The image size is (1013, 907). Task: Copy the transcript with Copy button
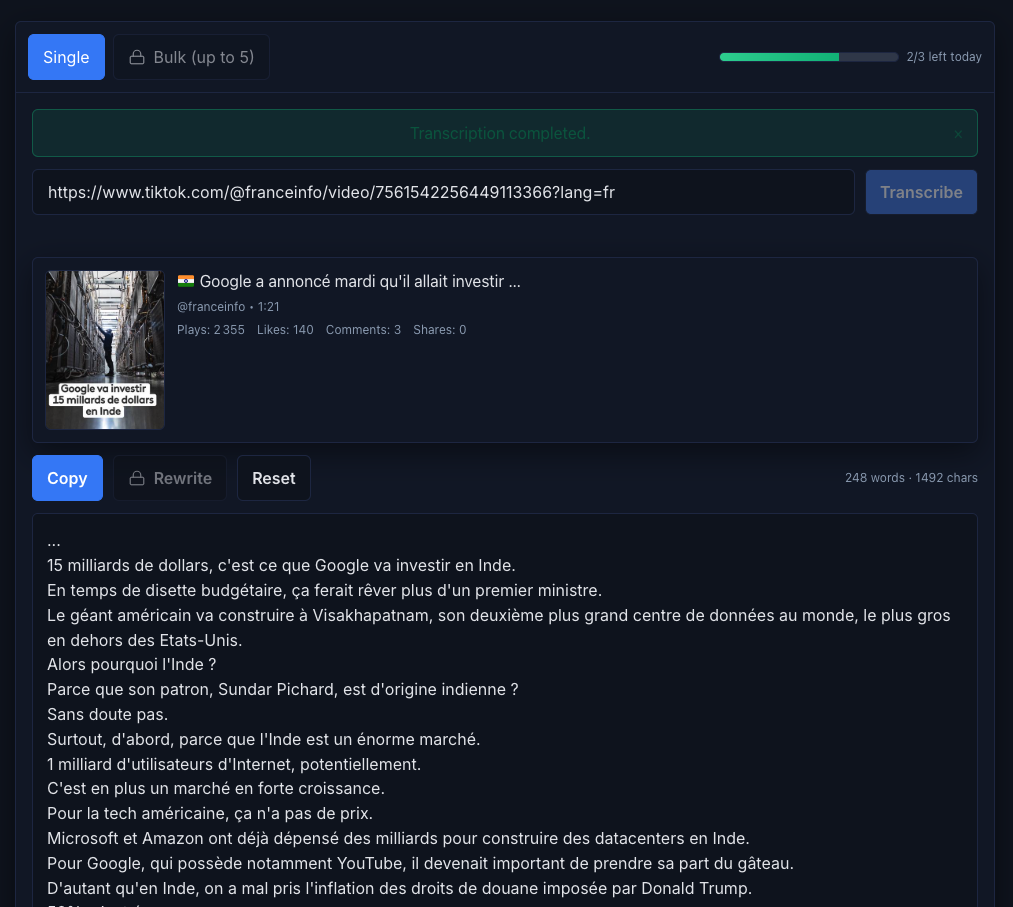[67, 478]
